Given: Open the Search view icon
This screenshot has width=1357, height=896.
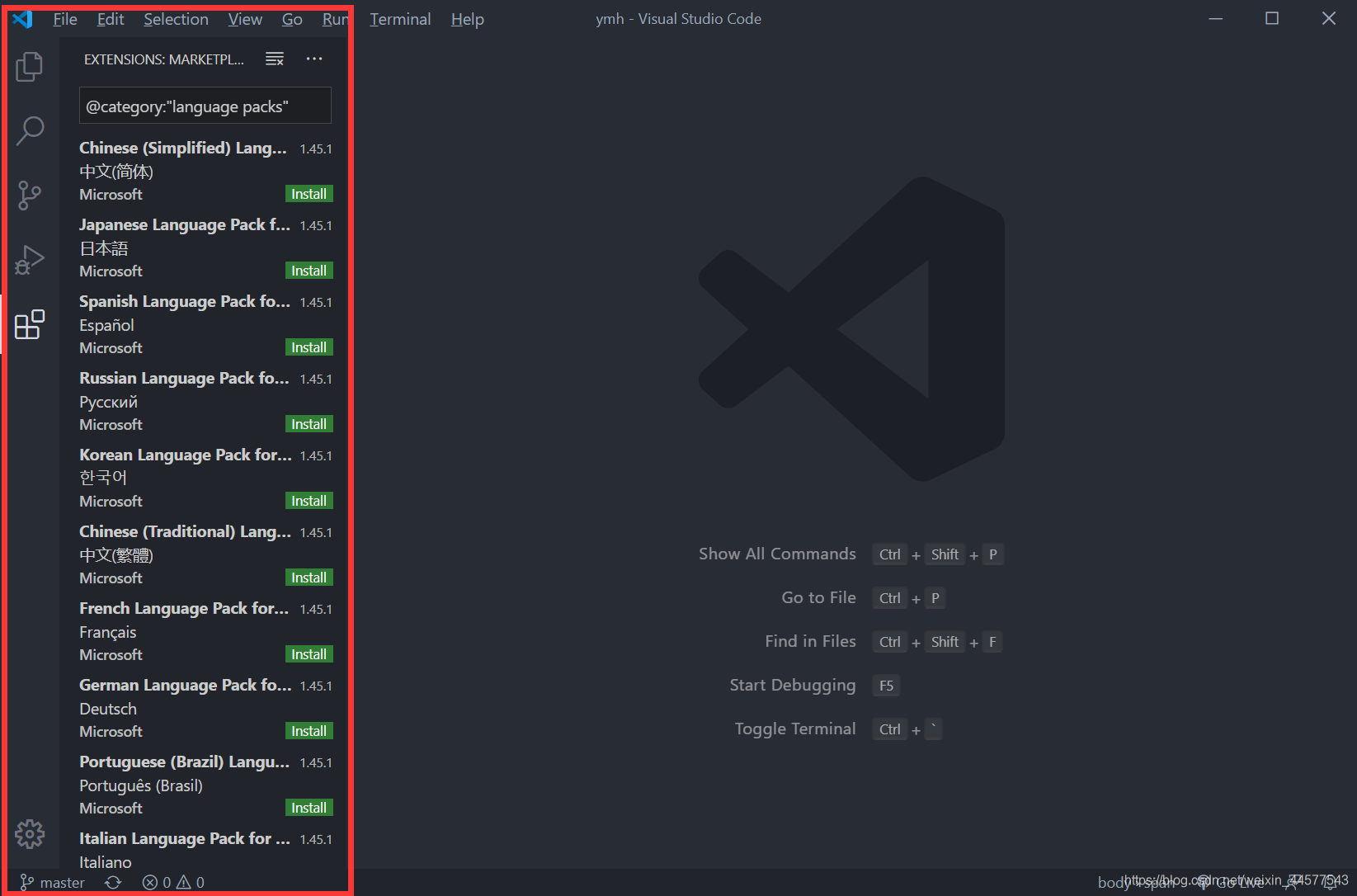Looking at the screenshot, I should [x=30, y=130].
